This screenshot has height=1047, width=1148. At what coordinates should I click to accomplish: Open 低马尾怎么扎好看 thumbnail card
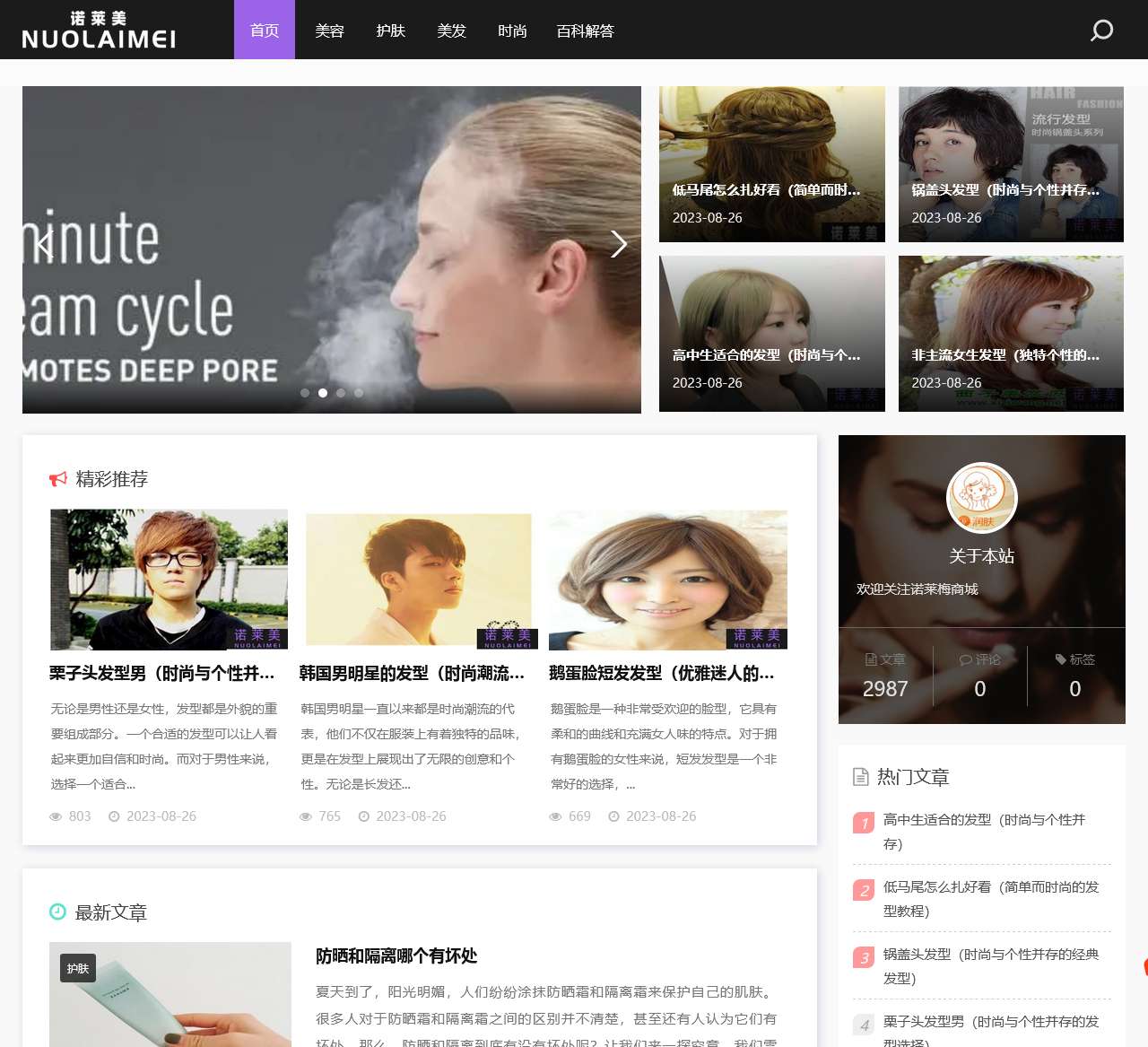pos(772,164)
